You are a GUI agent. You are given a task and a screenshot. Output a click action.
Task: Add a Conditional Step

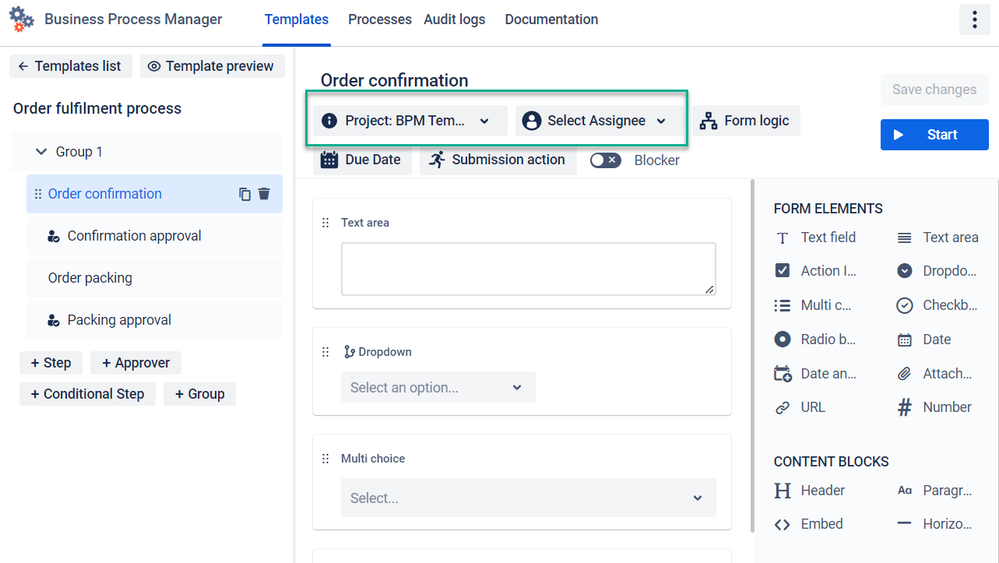87,394
